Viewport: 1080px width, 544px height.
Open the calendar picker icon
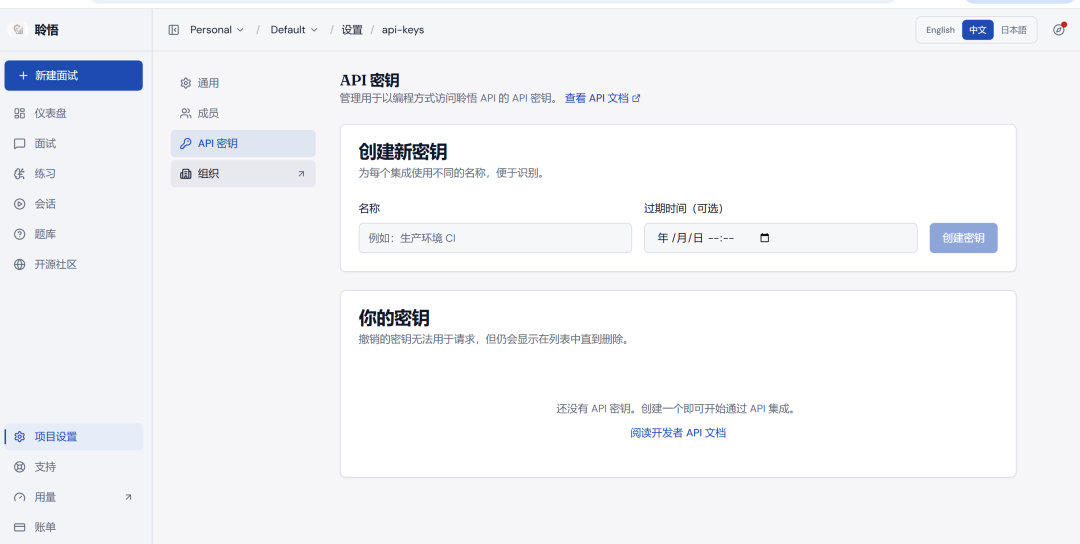click(x=764, y=238)
